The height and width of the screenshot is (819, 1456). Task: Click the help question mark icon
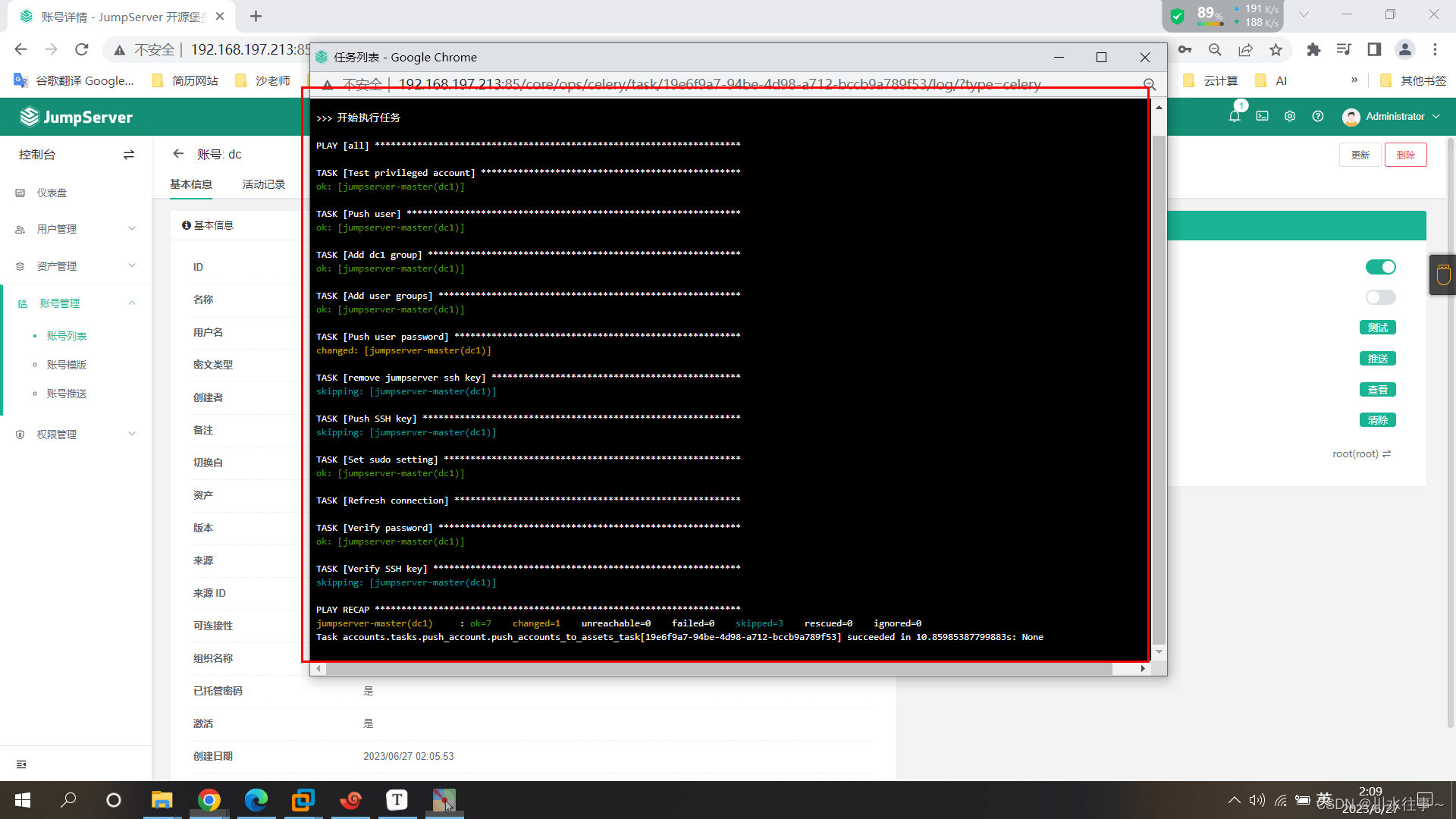tap(1318, 117)
